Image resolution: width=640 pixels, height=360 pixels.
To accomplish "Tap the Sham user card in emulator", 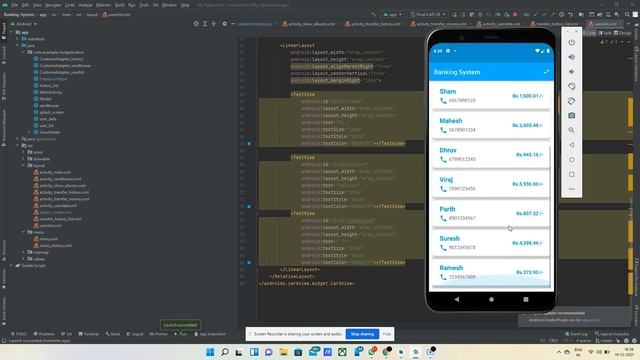I will (x=491, y=96).
